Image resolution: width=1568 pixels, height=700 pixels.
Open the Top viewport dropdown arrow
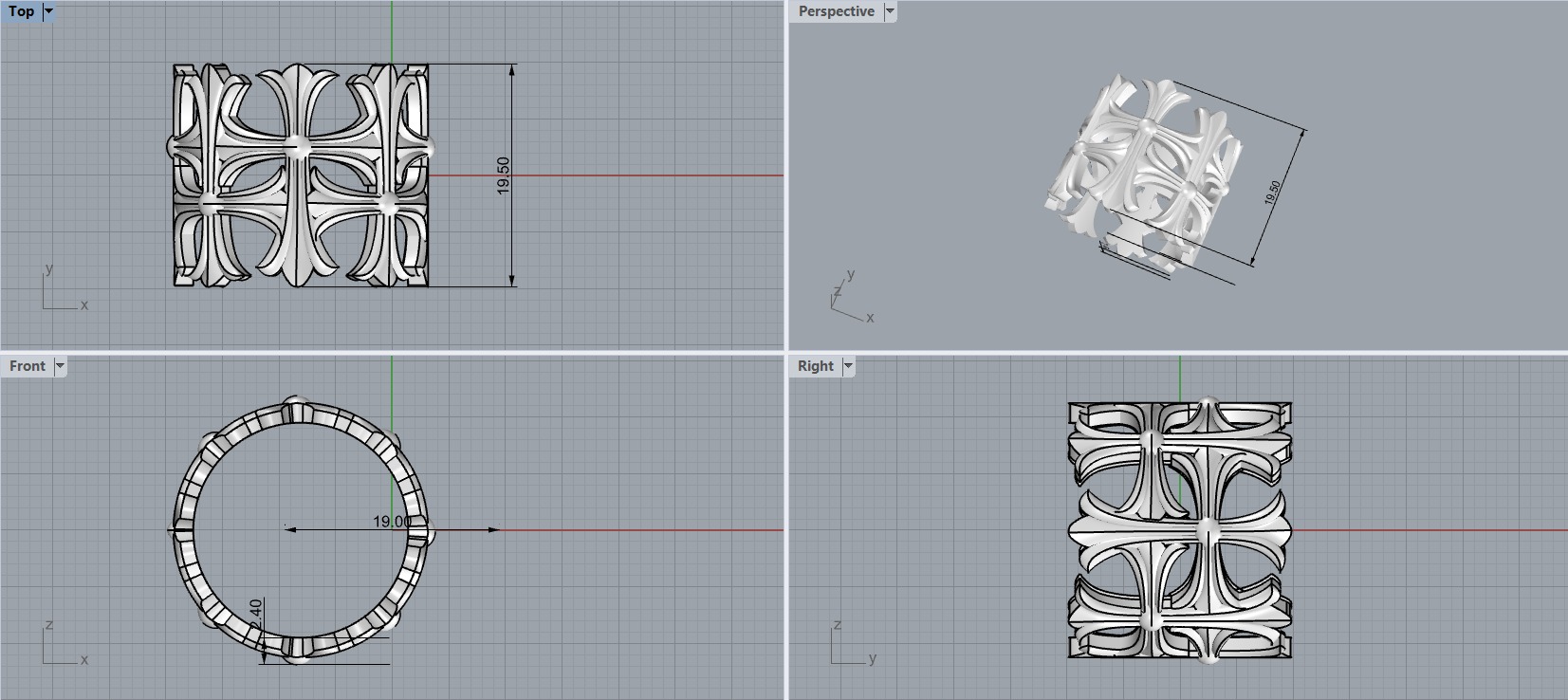point(49,11)
